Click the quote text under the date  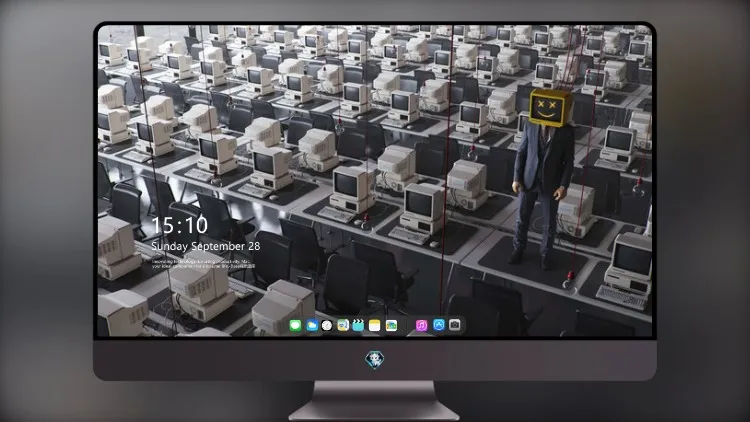pos(203,264)
